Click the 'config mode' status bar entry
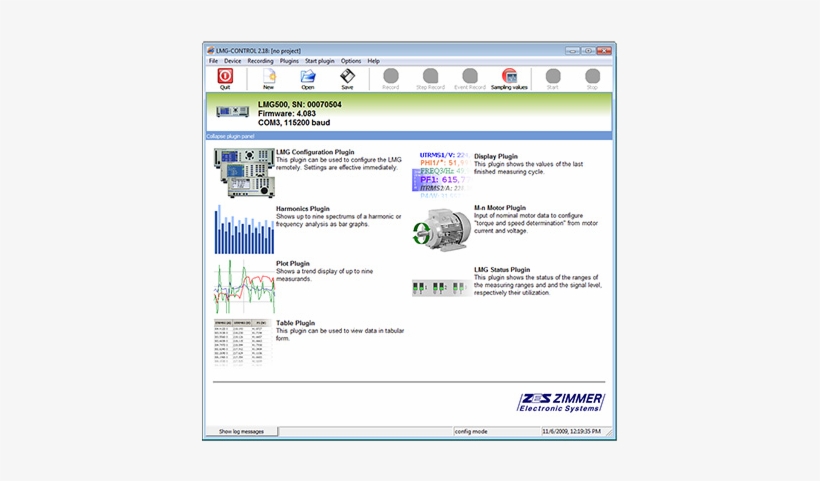The width and height of the screenshot is (820, 481). (x=471, y=431)
